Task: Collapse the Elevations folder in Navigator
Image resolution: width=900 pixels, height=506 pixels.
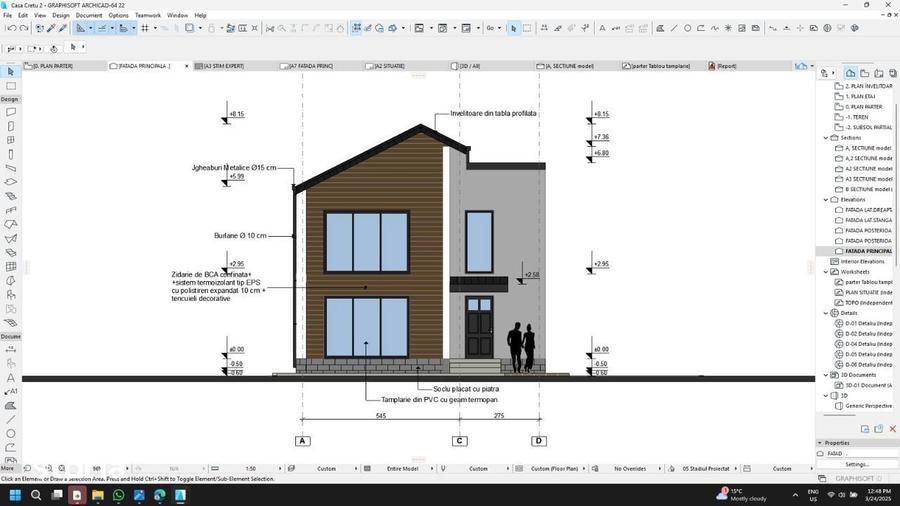Action: click(x=826, y=200)
